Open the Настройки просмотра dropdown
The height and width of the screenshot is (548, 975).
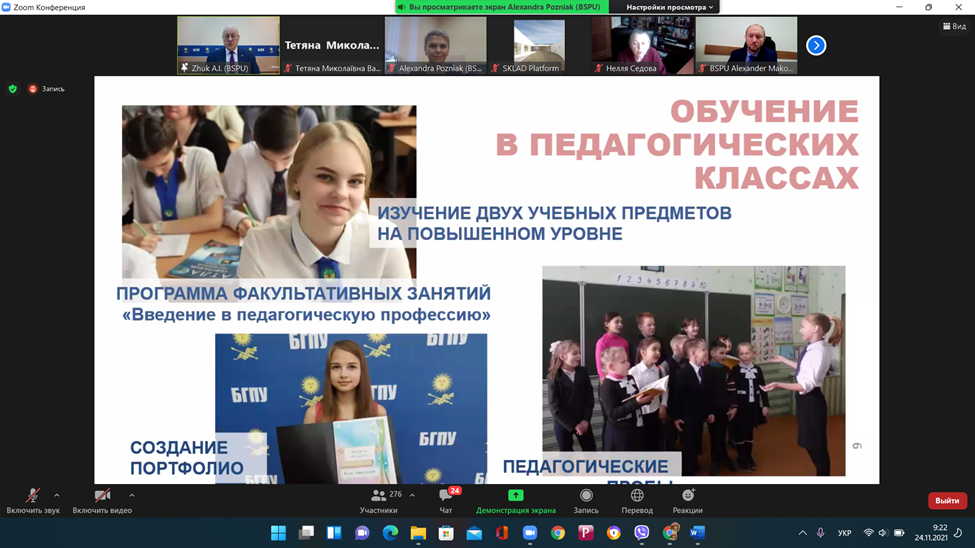pos(669,7)
